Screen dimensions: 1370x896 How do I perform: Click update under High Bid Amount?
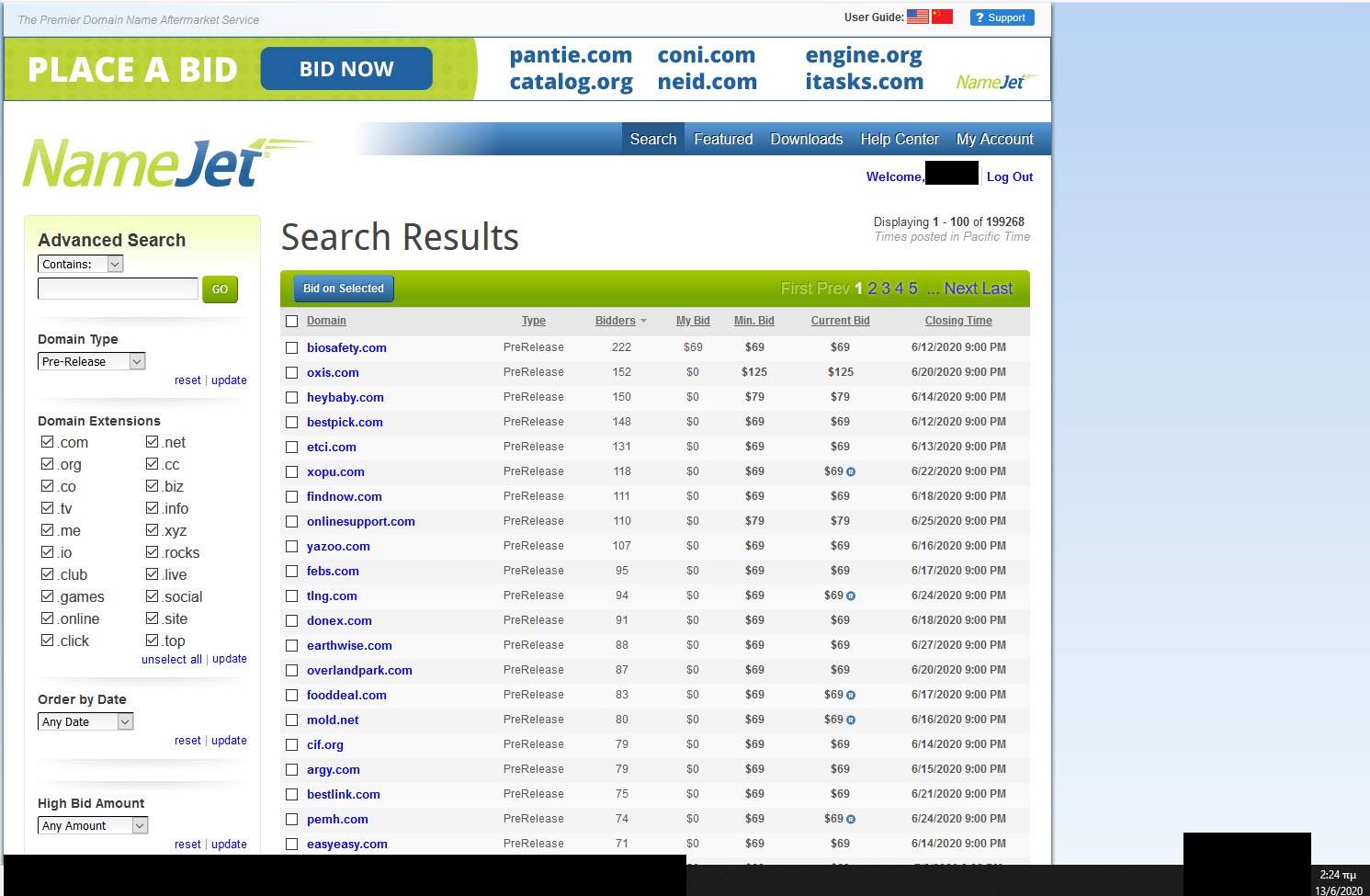(229, 844)
